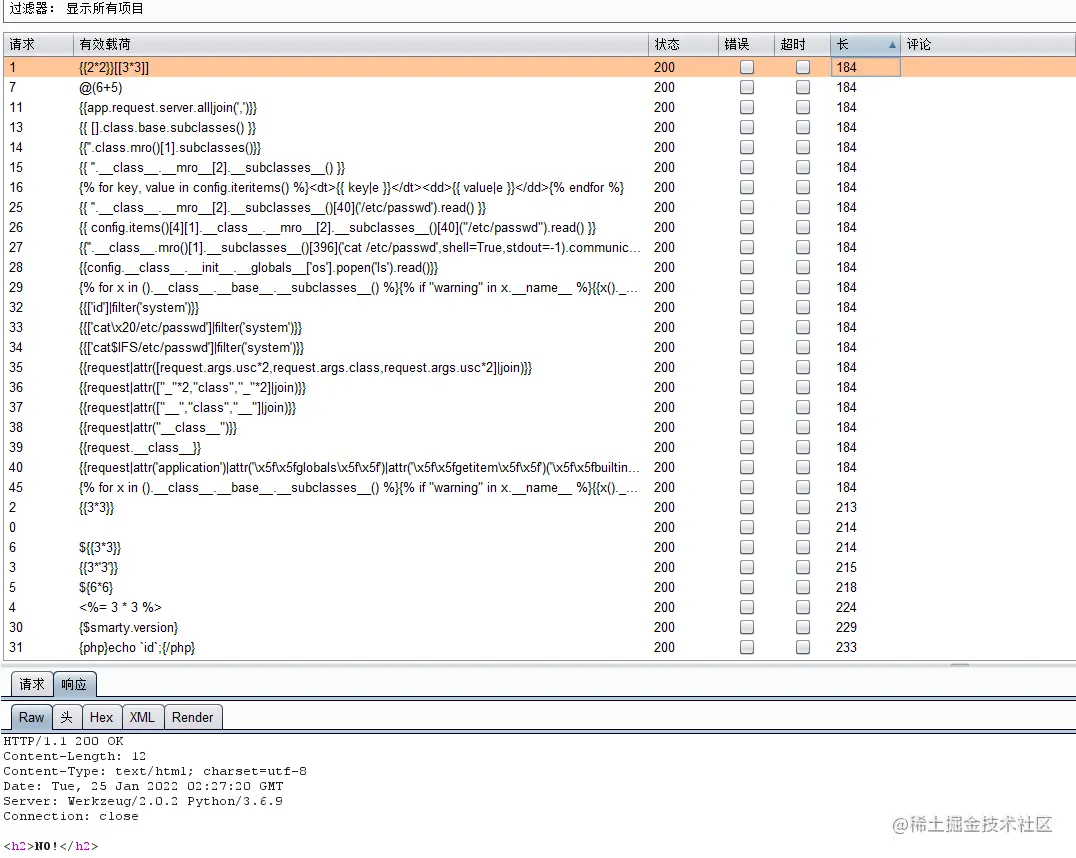Toggle 超时 checkbox for request 30
1076x858 pixels.
[802, 627]
